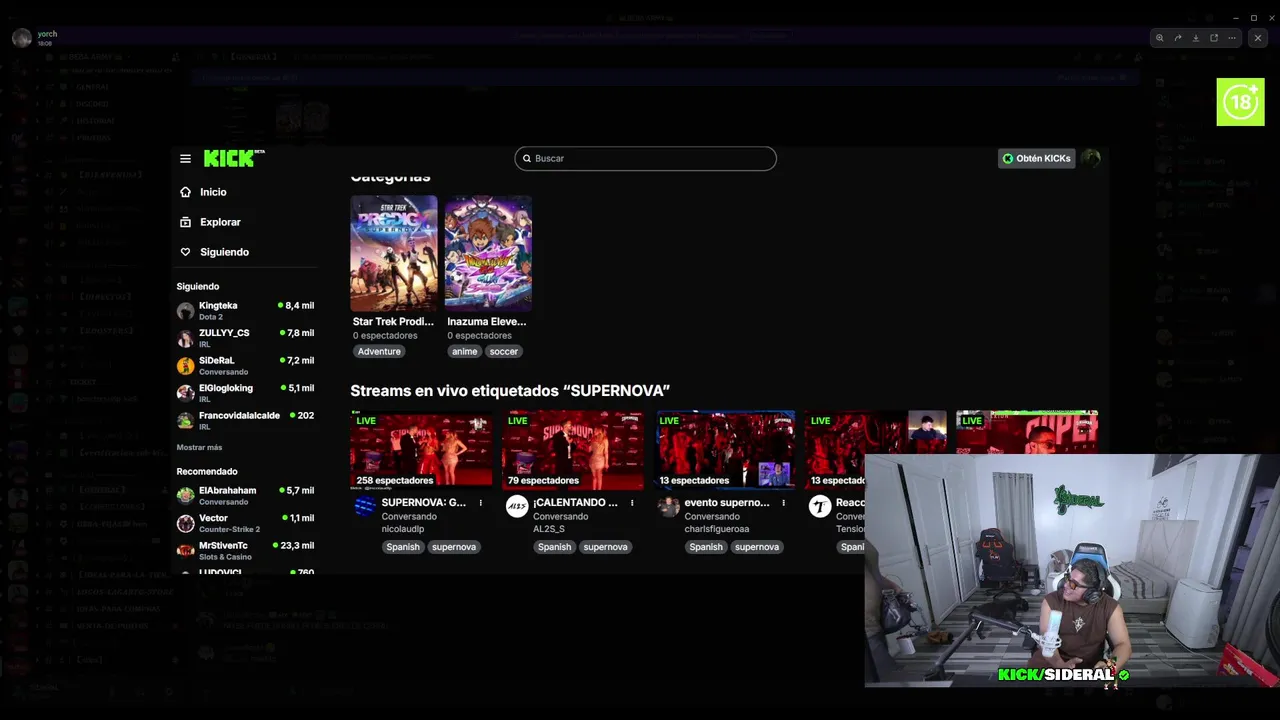
Task: Click the Buscar search field
Action: [645, 158]
